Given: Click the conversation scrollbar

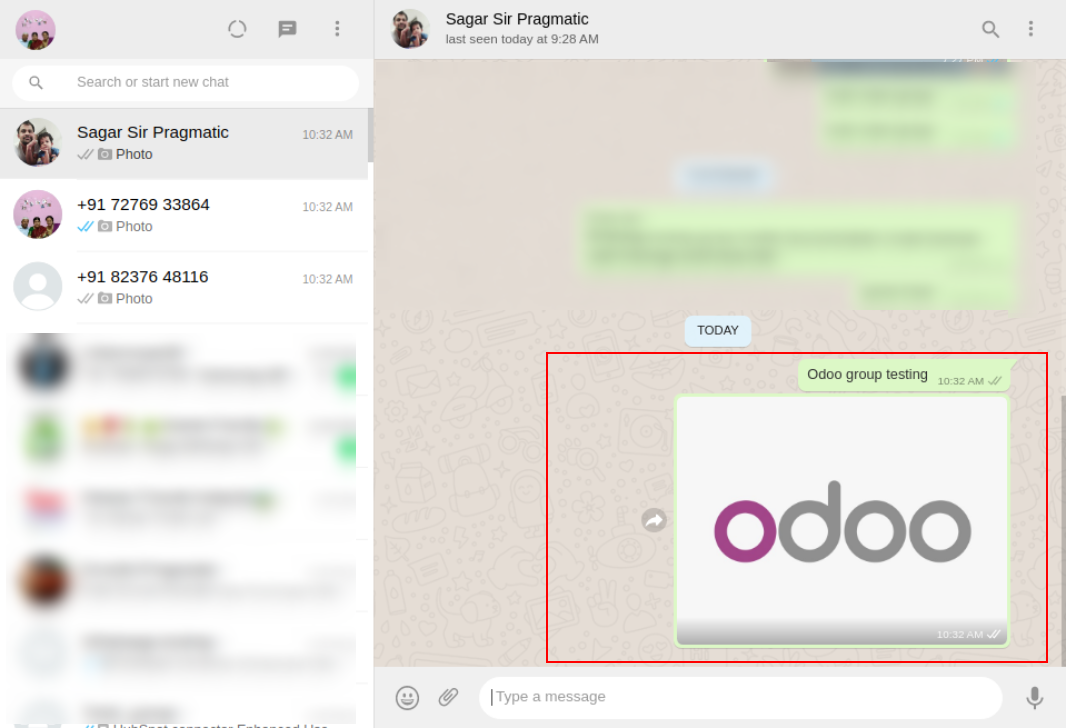Looking at the screenshot, I should point(1063,530).
